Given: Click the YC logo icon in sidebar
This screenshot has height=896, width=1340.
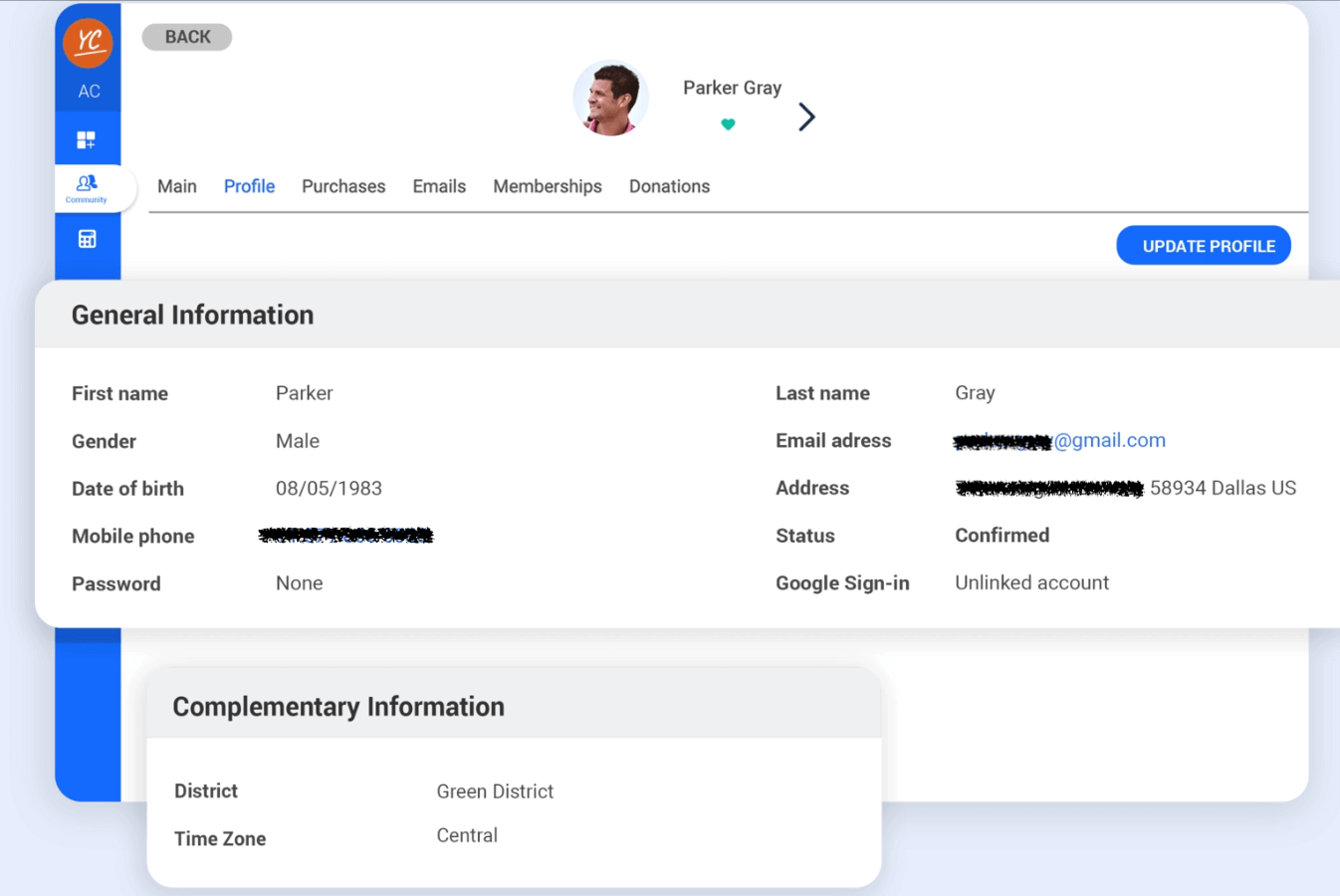Looking at the screenshot, I should (x=88, y=43).
